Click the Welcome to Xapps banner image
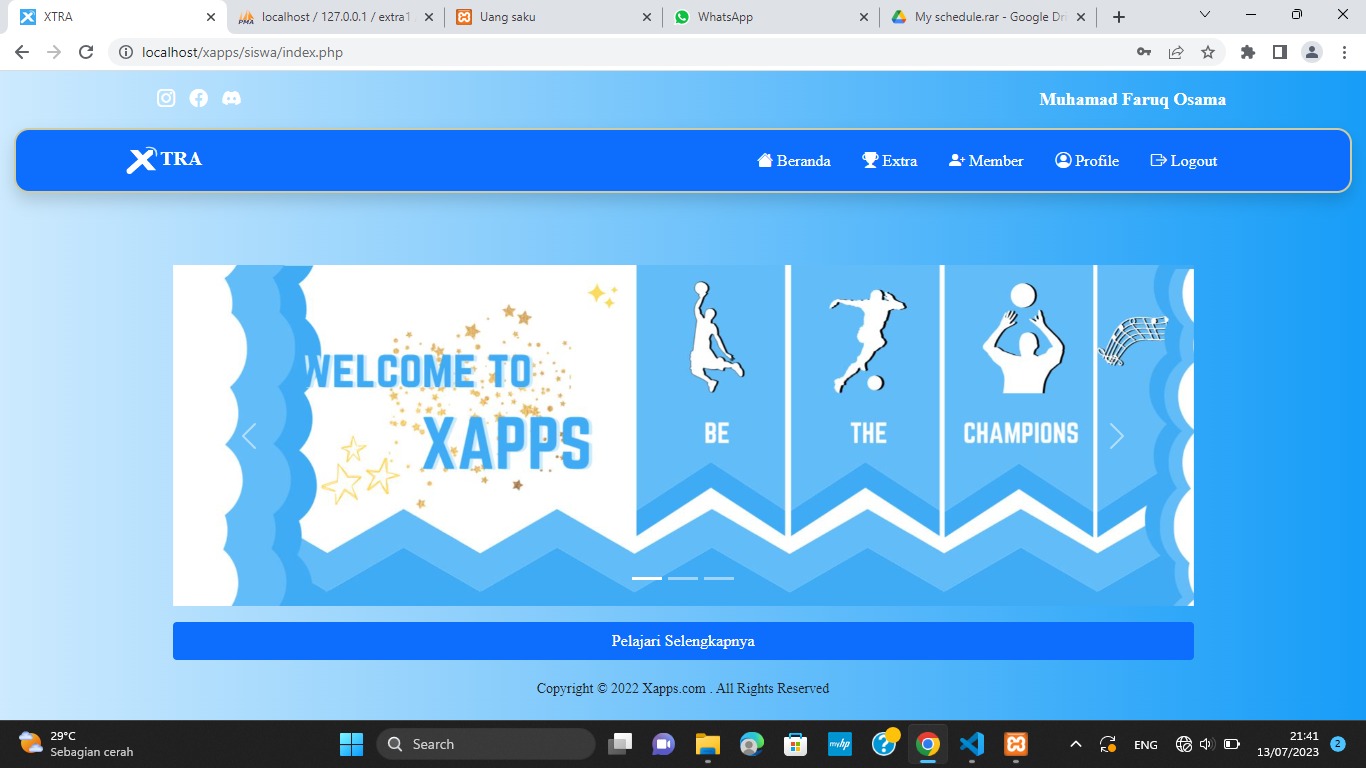 (683, 435)
